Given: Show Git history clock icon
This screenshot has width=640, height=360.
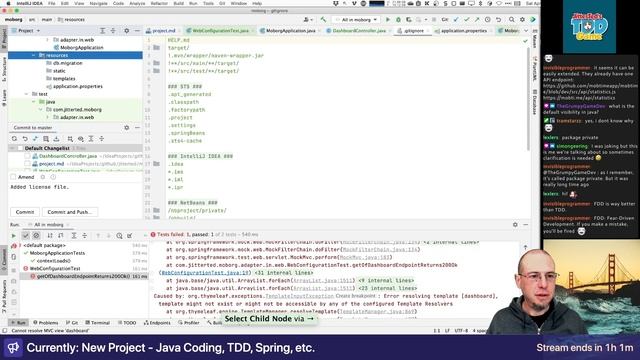Looking at the screenshot, I should tap(488, 19).
